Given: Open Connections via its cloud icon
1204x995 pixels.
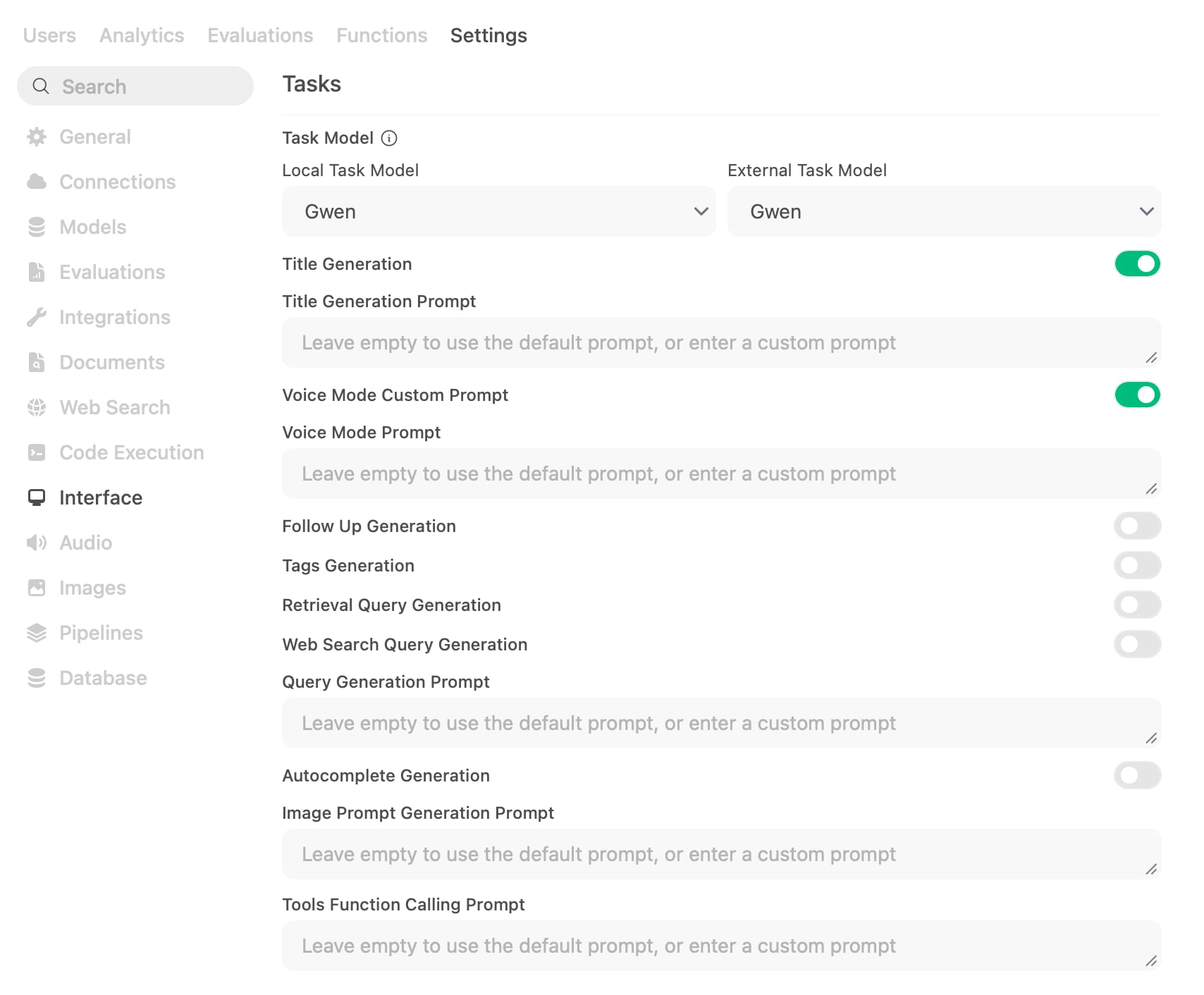Looking at the screenshot, I should (37, 182).
